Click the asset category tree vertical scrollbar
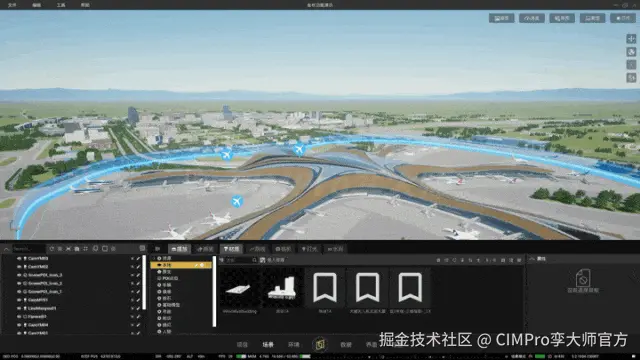 tap(214, 291)
